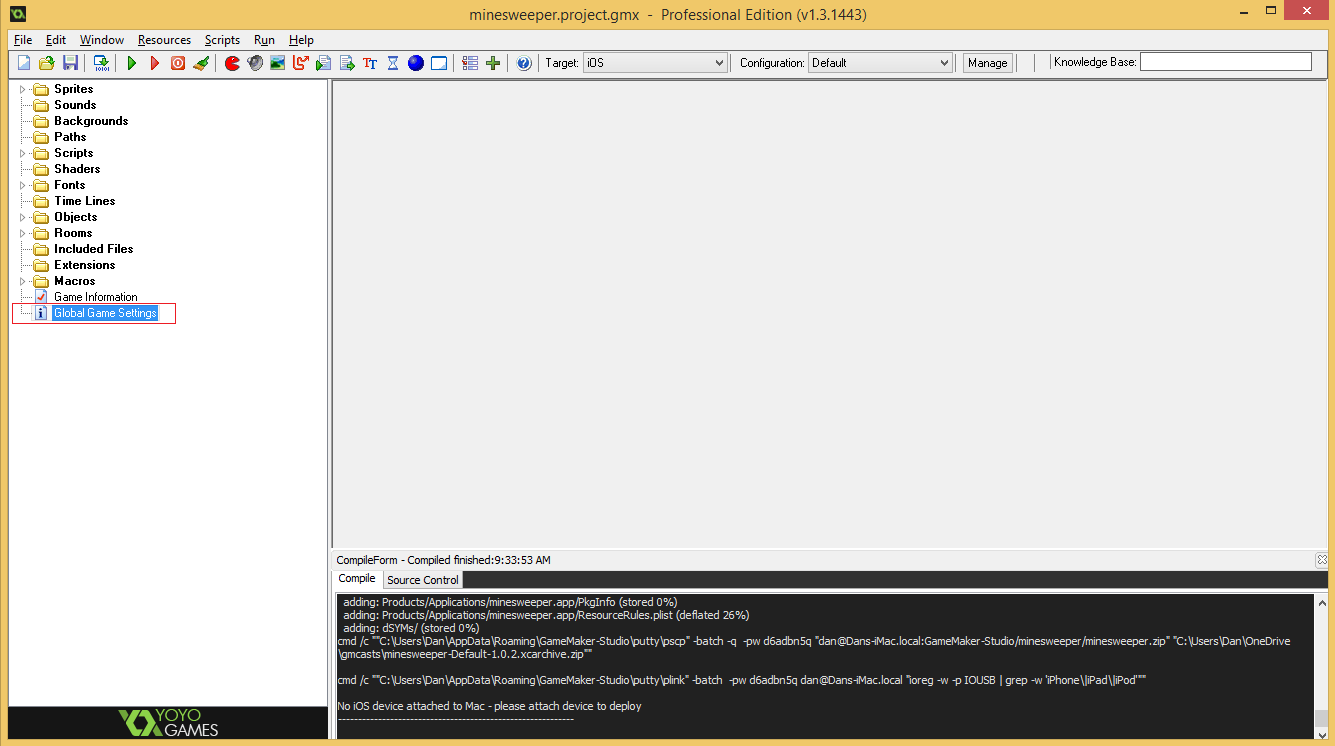Switch to the Source Control tab

[423, 580]
